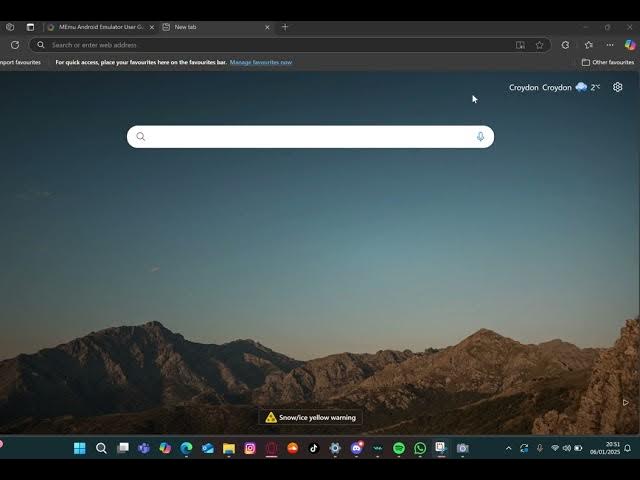The width and height of the screenshot is (640, 480).
Task: Open page settings gear icon
Action: click(x=617, y=87)
